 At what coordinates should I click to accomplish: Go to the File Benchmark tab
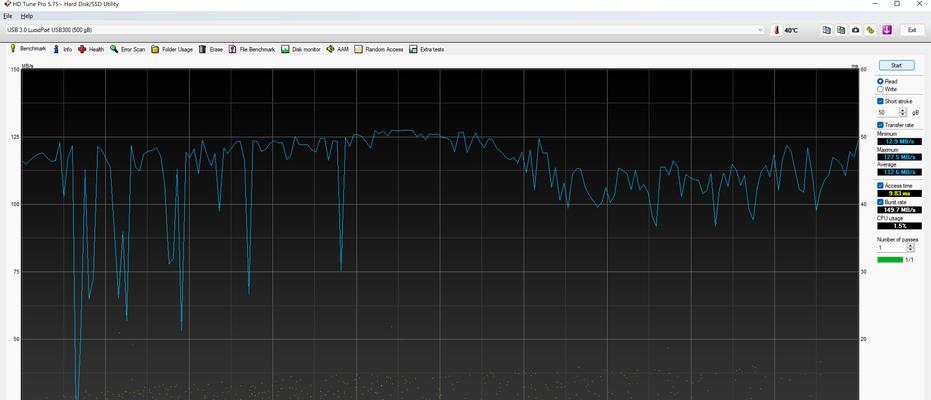pyautogui.click(x=252, y=49)
